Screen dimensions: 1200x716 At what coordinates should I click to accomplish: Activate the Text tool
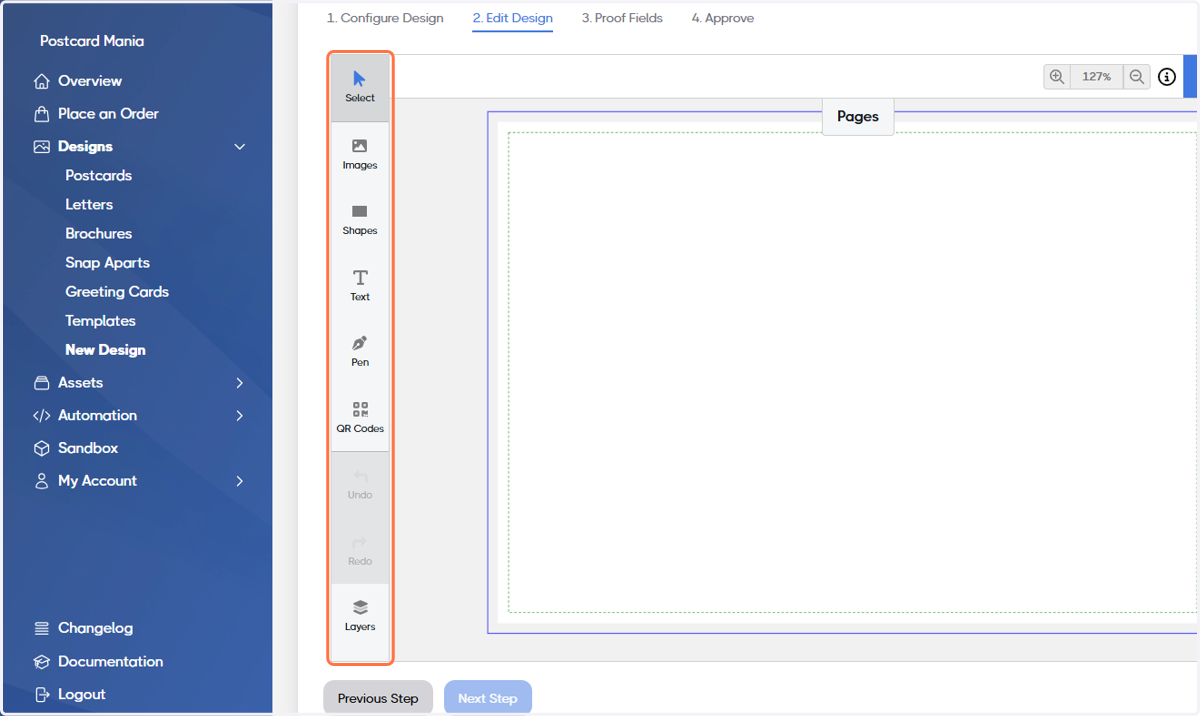360,286
